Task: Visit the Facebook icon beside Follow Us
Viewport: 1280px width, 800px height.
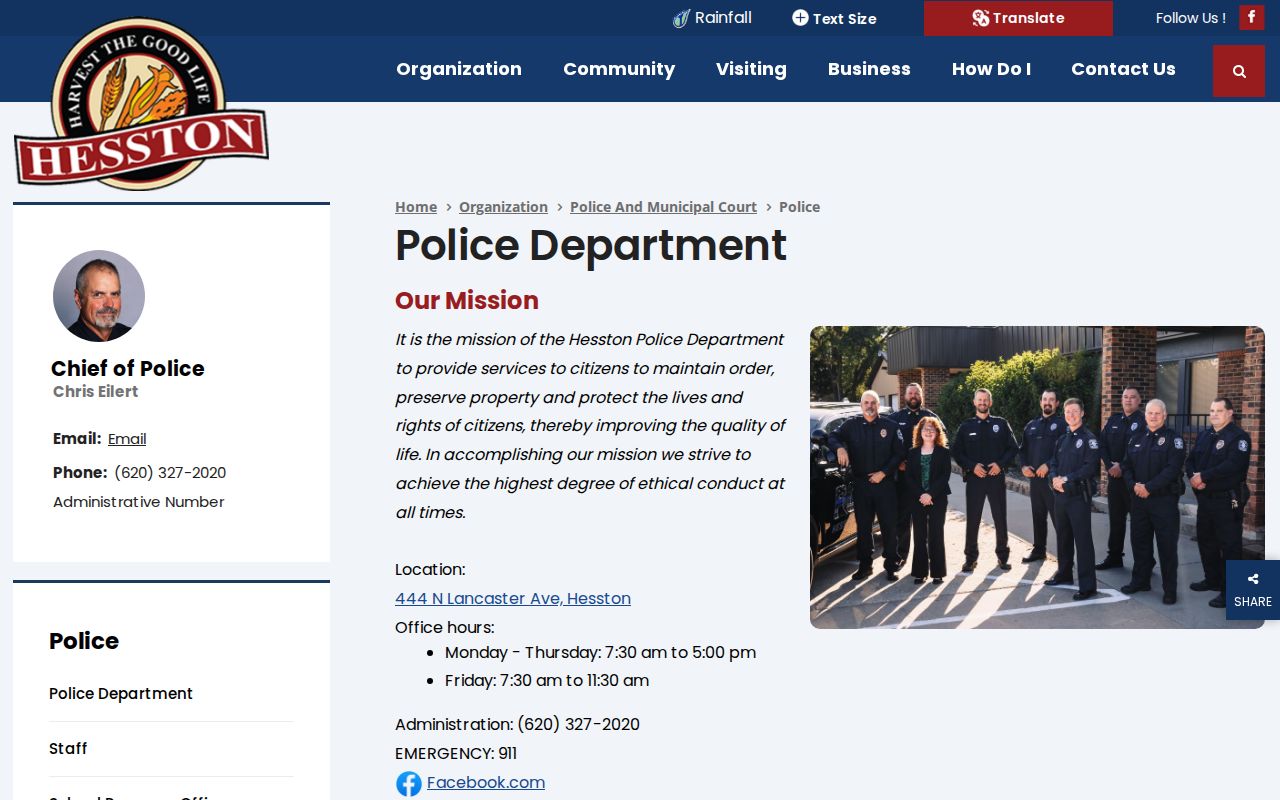Action: 1251,18
